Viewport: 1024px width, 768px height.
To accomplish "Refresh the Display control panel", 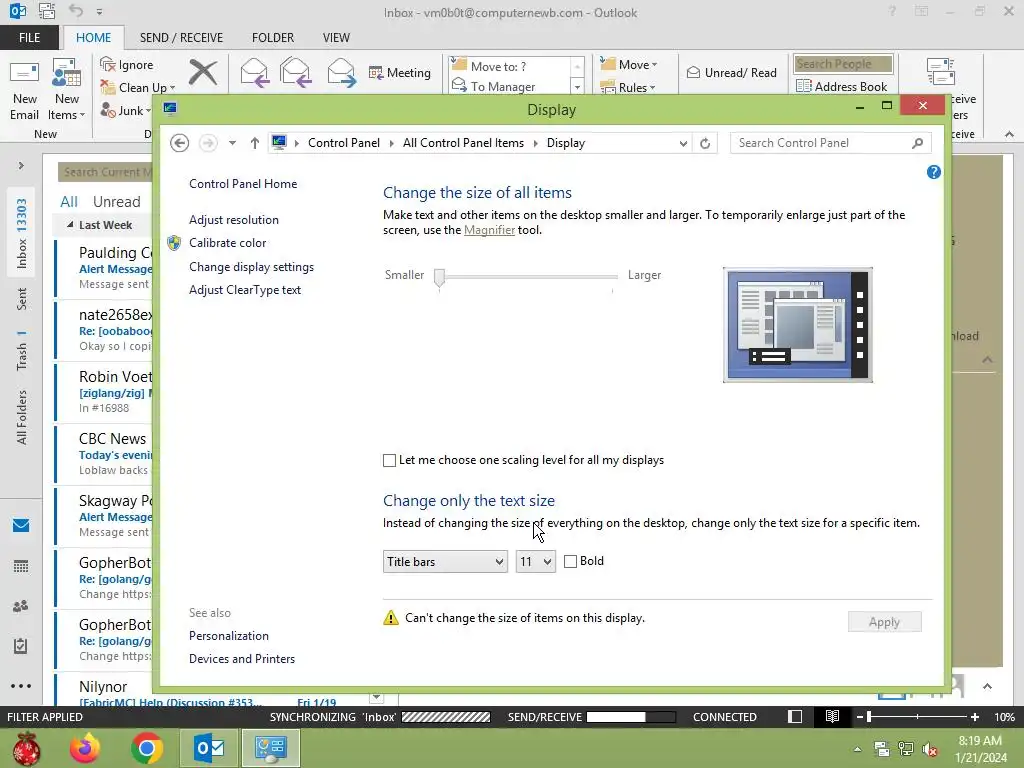I will pyautogui.click(x=705, y=143).
